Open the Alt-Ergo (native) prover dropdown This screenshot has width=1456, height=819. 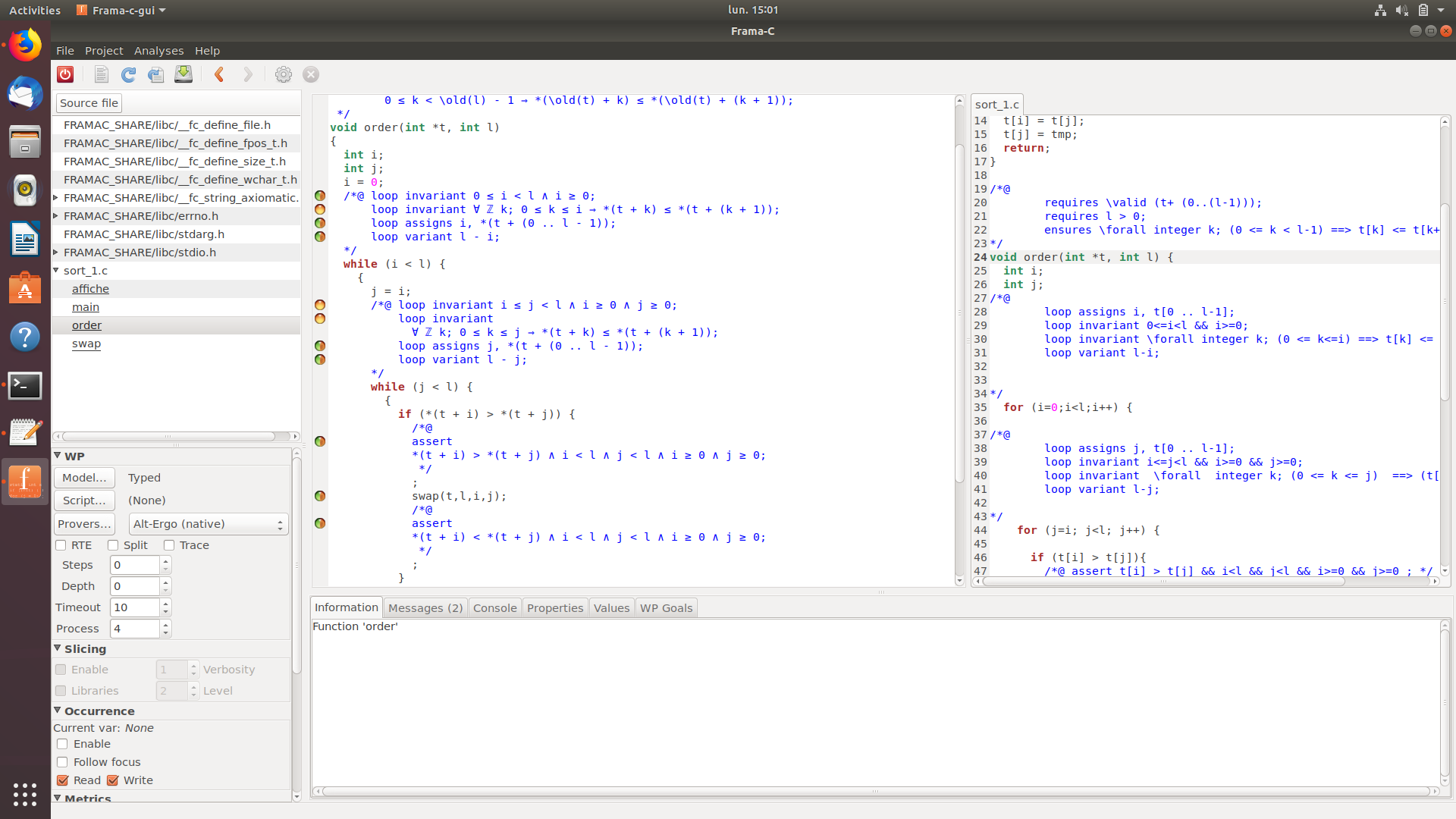[208, 524]
